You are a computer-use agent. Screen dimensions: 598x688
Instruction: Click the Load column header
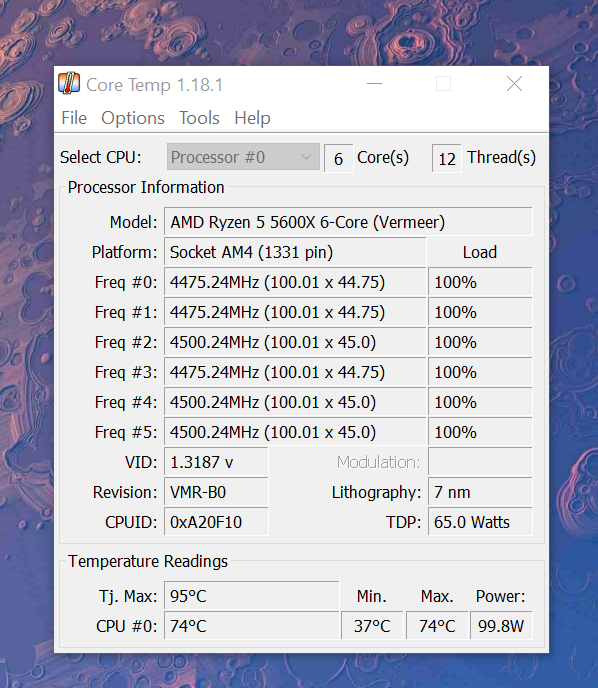click(480, 252)
